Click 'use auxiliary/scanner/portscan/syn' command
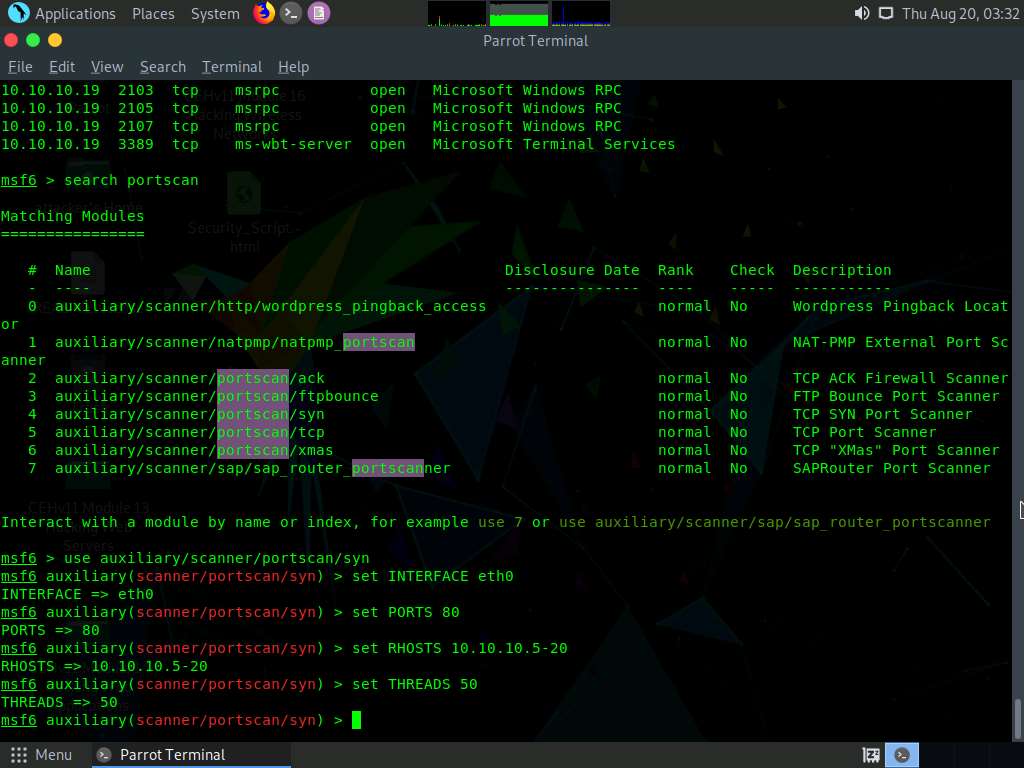The image size is (1024, 768). pyautogui.click(x=217, y=558)
